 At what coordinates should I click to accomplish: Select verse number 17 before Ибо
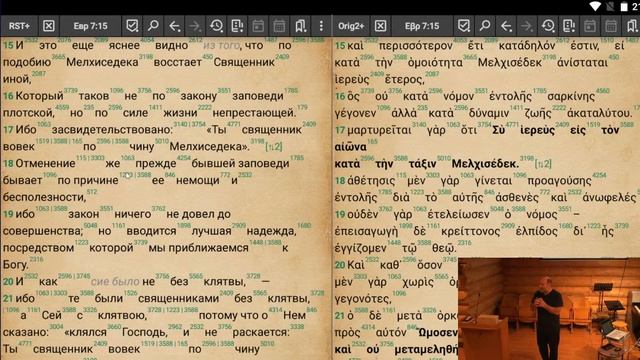point(8,130)
